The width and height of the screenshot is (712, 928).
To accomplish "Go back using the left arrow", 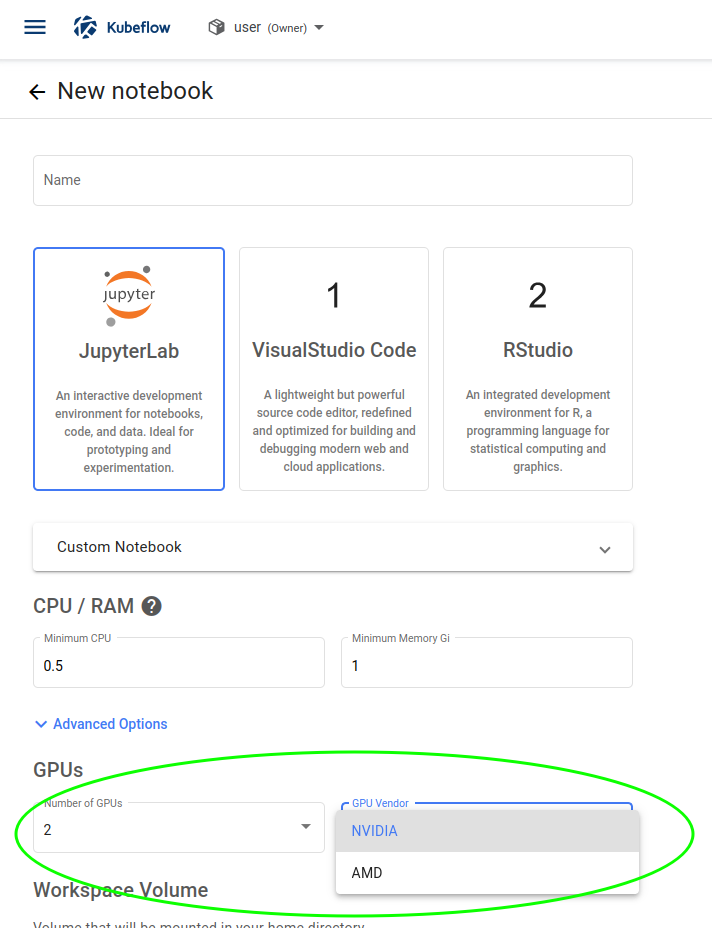I will pyautogui.click(x=37, y=92).
